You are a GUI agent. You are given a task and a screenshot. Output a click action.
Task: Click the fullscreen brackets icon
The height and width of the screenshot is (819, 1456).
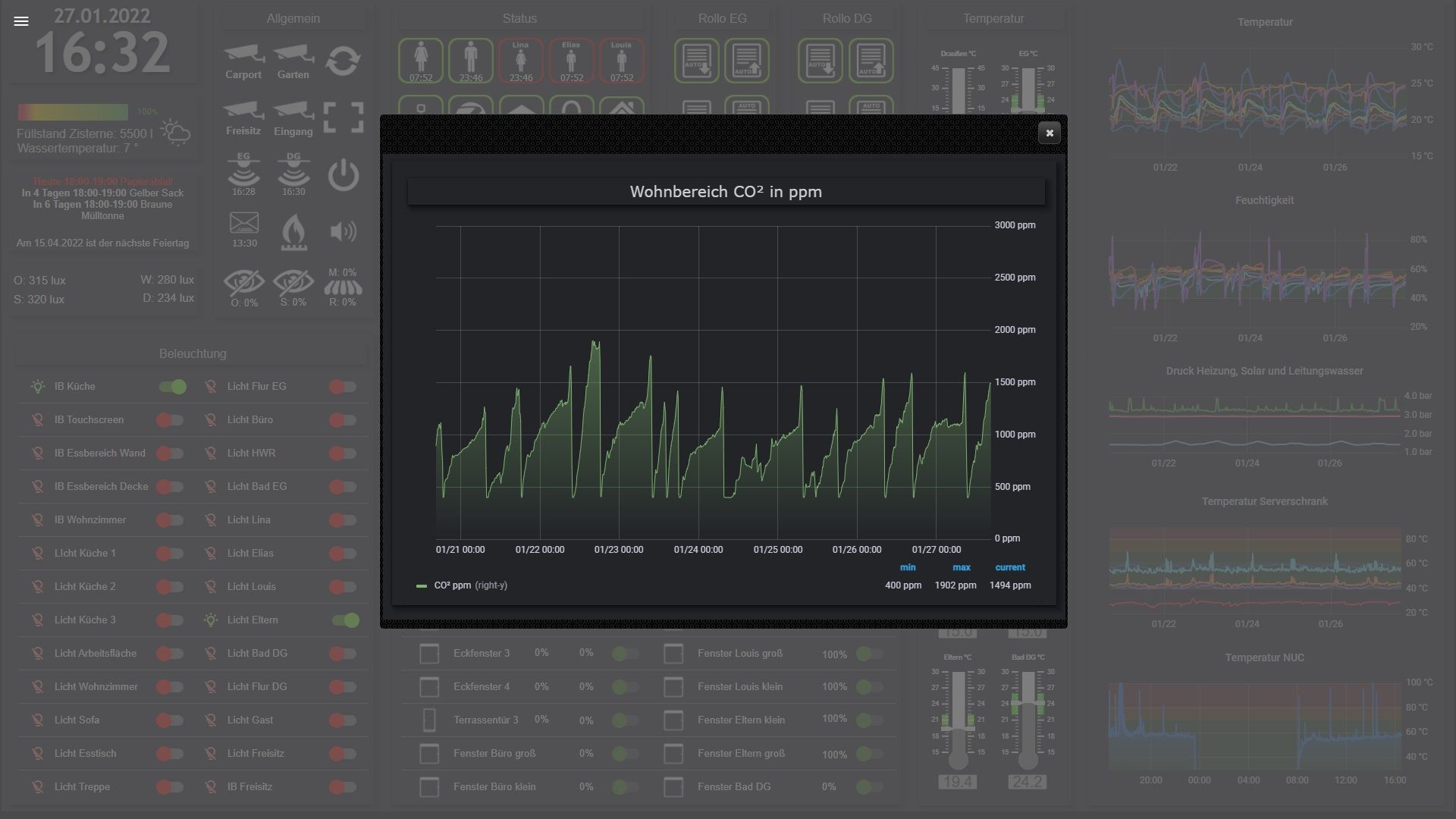[x=343, y=118]
